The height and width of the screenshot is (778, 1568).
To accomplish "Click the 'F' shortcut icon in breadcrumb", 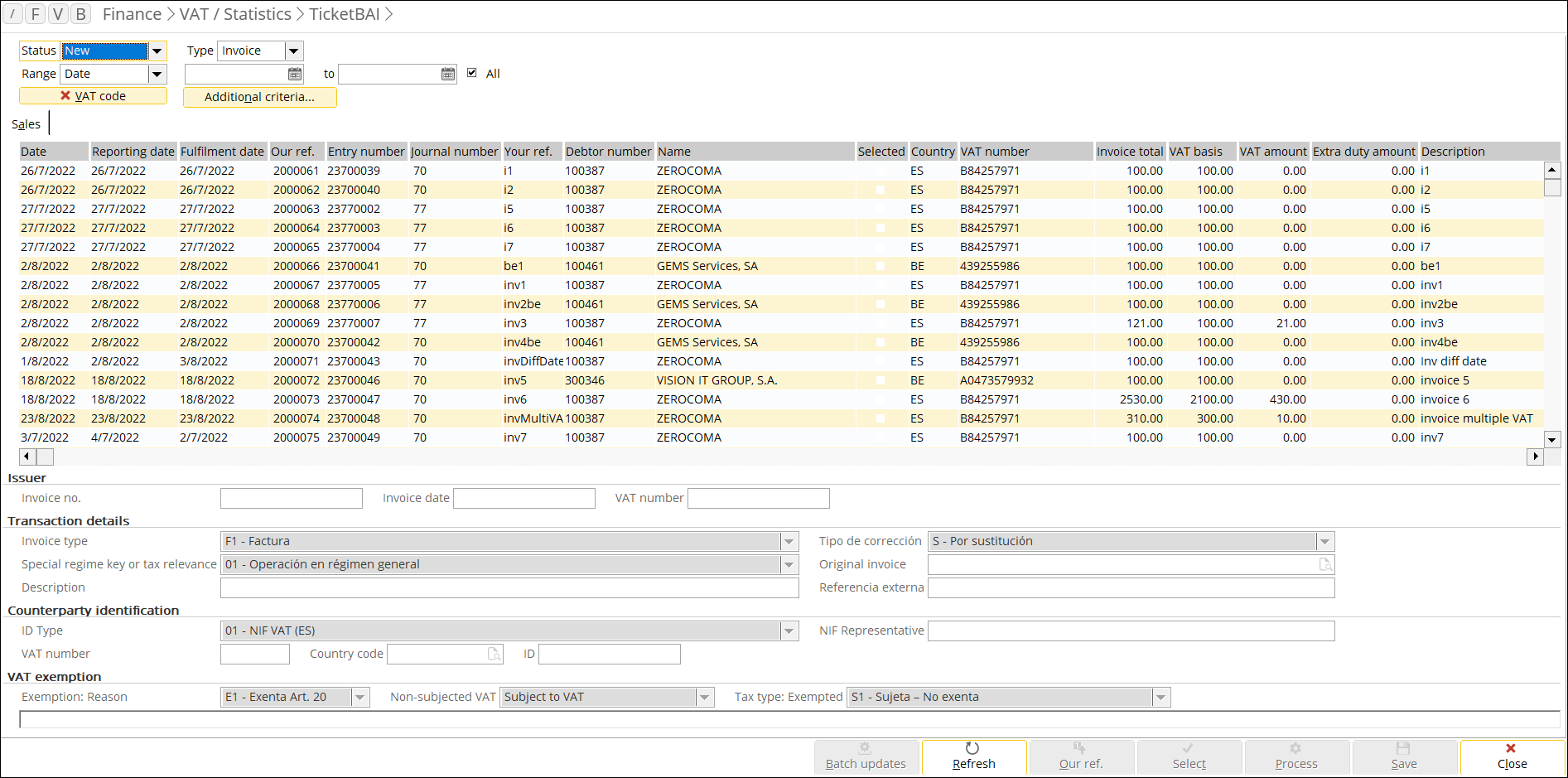I will pyautogui.click(x=35, y=13).
